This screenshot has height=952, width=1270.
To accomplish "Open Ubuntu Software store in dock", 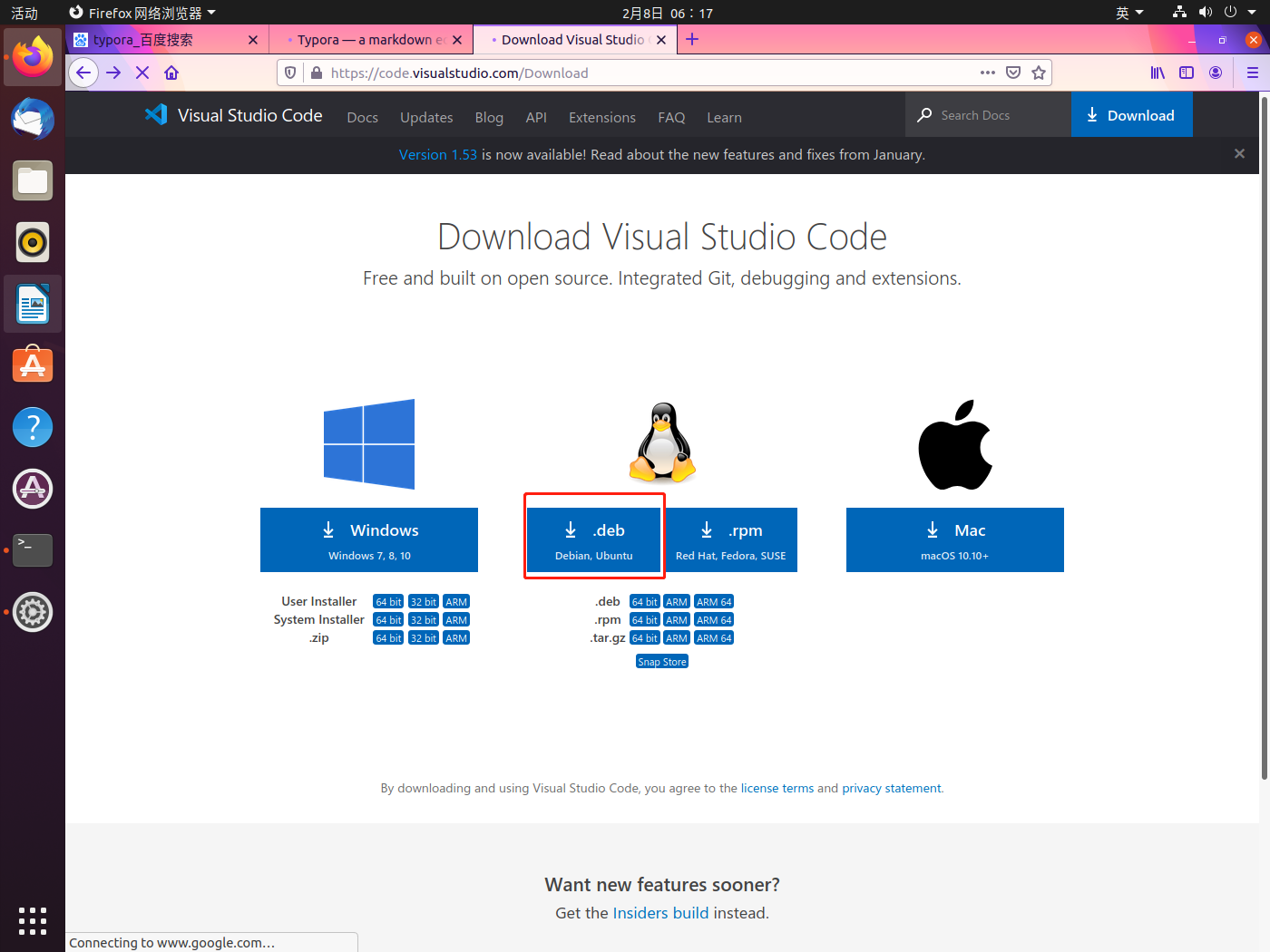I will pyautogui.click(x=33, y=365).
